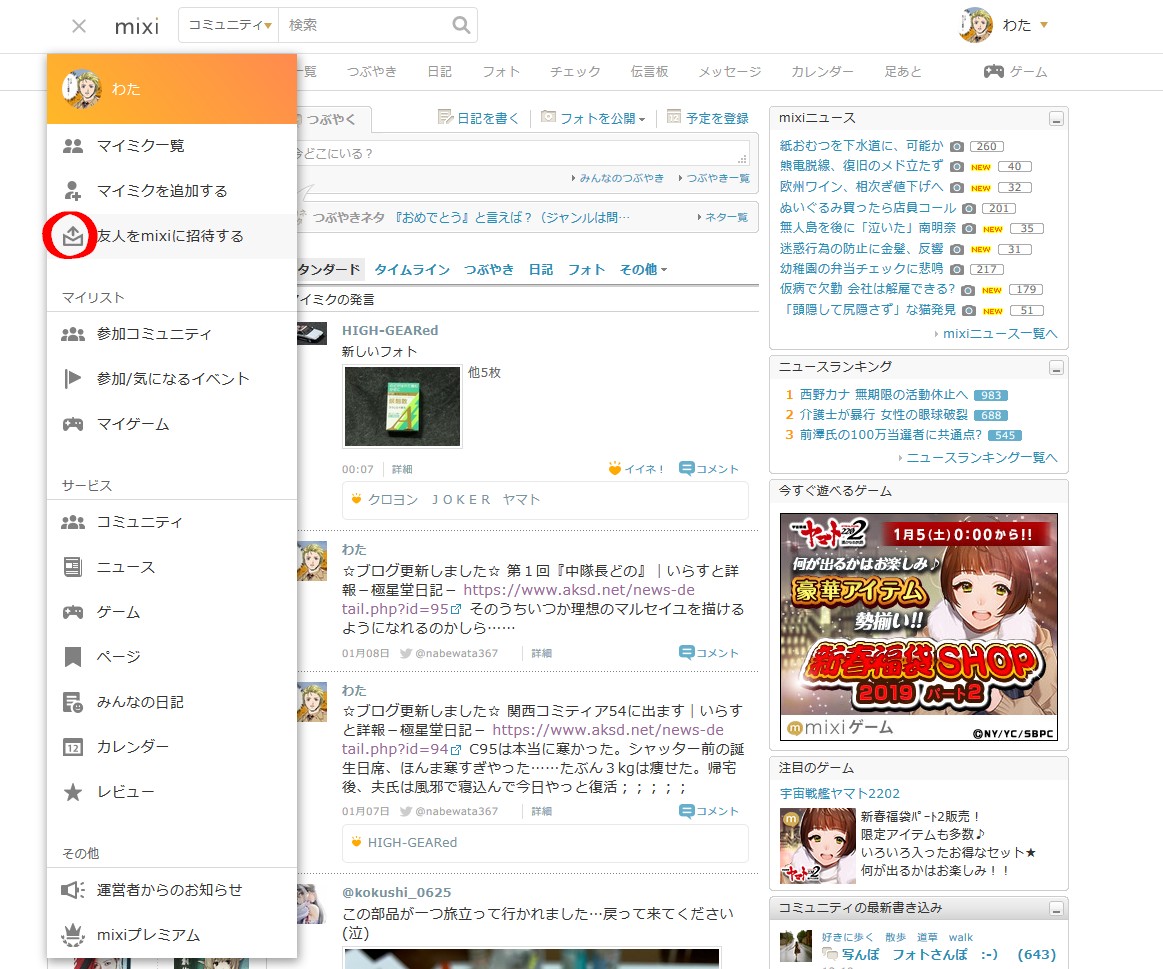Open つぶやき in the top navigation

coord(372,71)
